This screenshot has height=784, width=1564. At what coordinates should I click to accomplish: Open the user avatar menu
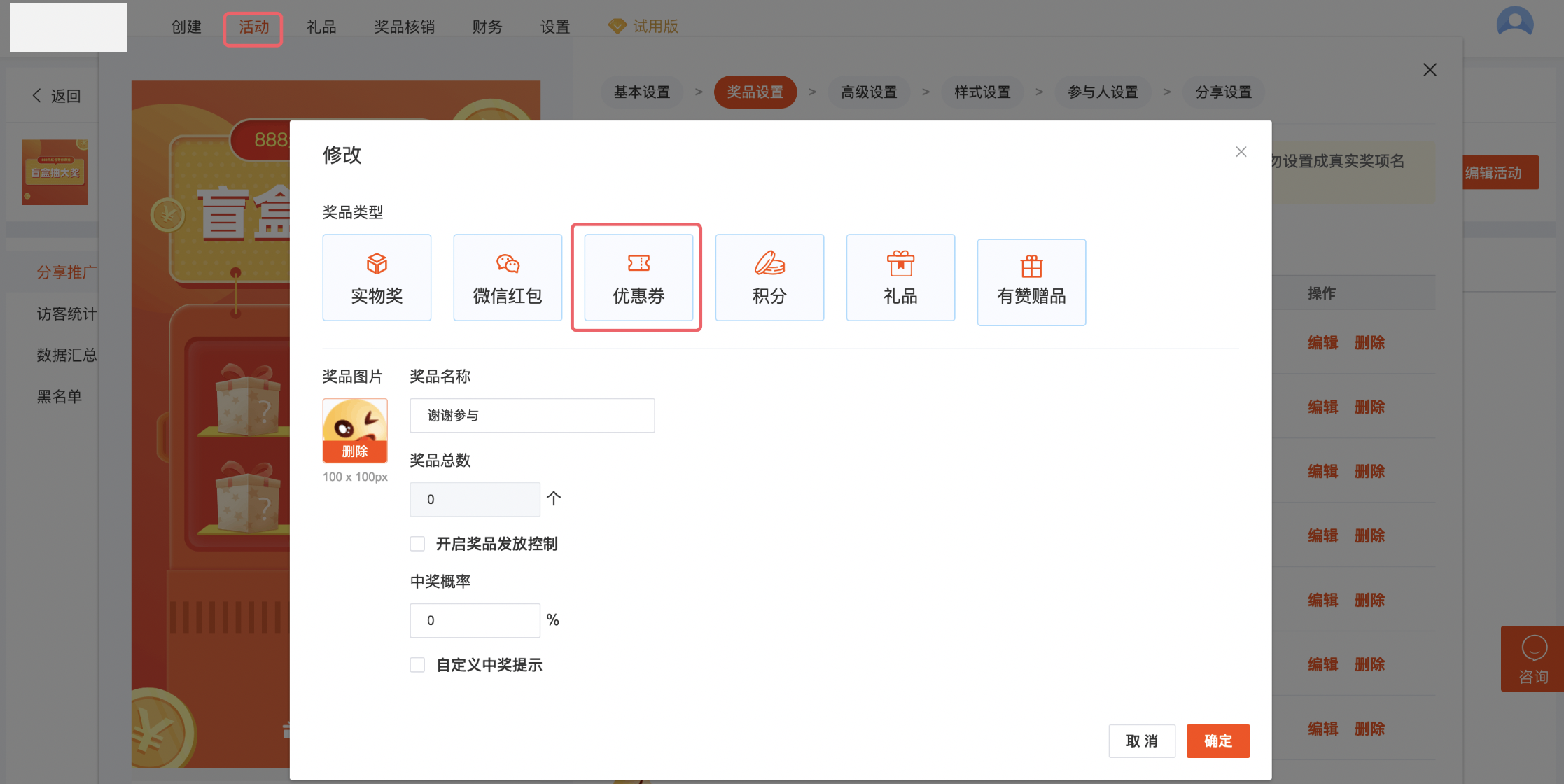[x=1515, y=22]
